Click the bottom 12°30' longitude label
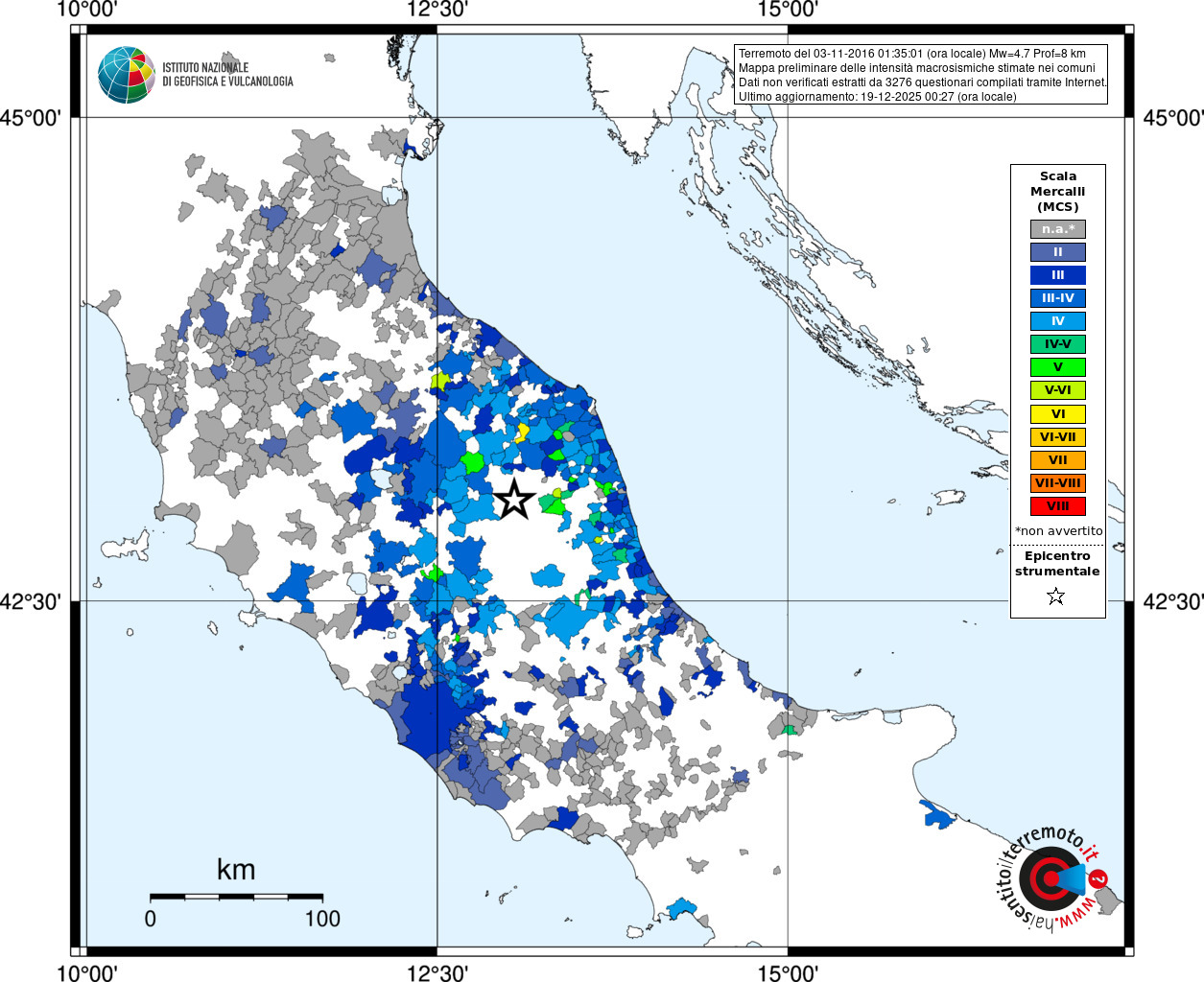Image resolution: width=1204 pixels, height=982 pixels. 437,973
